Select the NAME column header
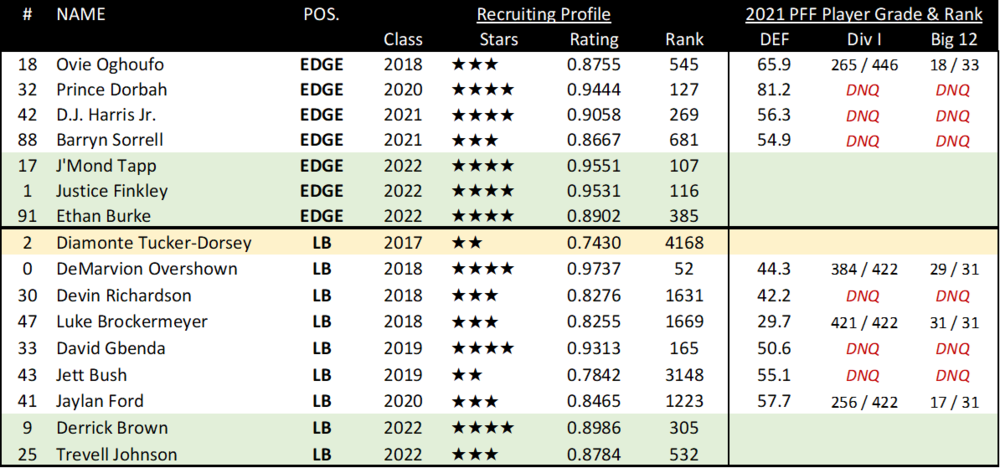The height and width of the screenshot is (468, 1000). [81, 14]
